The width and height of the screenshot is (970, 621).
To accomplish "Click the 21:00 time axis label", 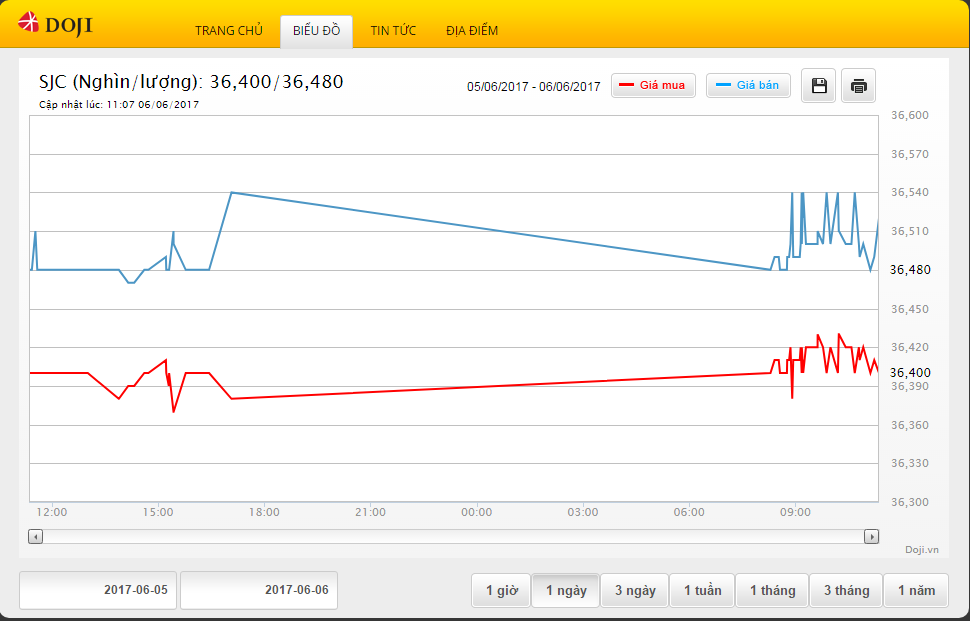I will 370,512.
